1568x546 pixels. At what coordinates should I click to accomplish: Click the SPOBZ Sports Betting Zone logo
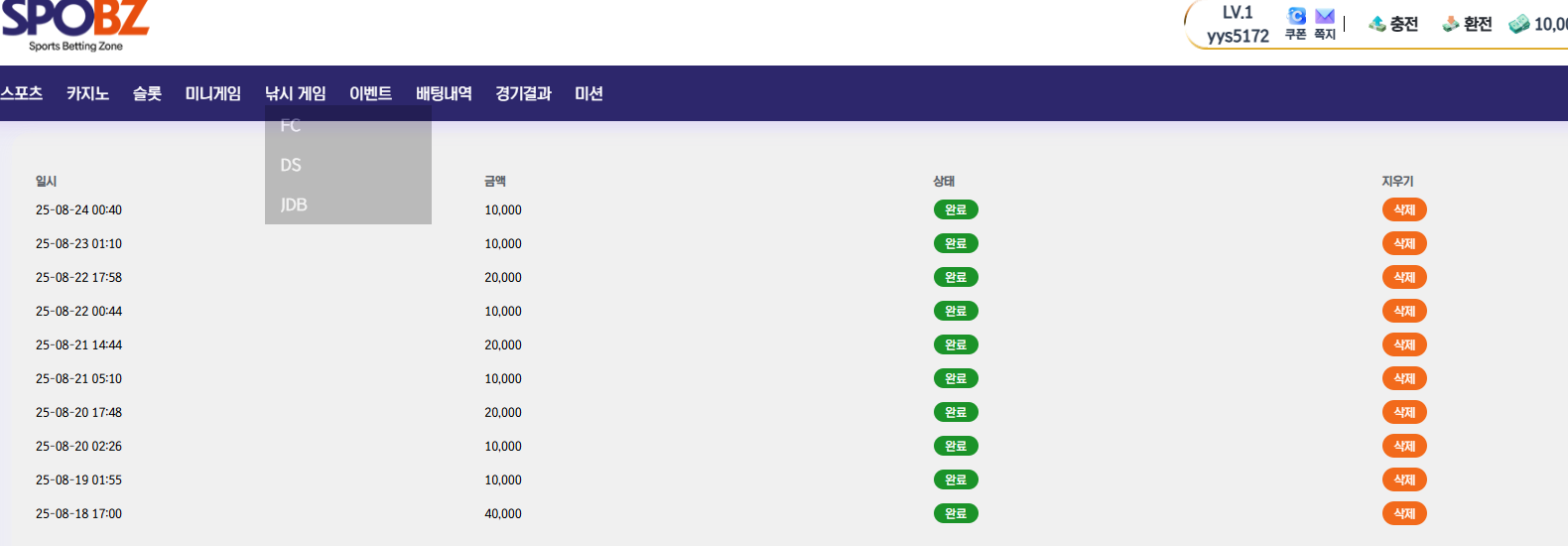click(x=75, y=26)
